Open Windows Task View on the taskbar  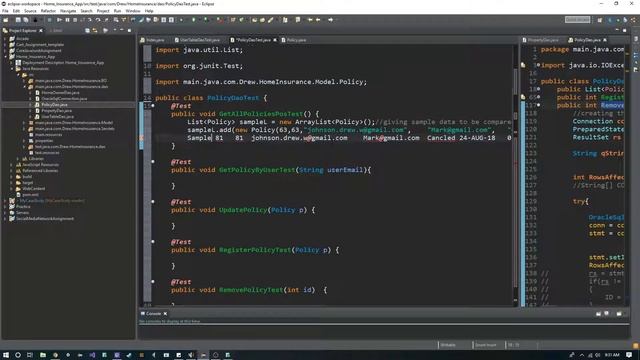pos(30,355)
